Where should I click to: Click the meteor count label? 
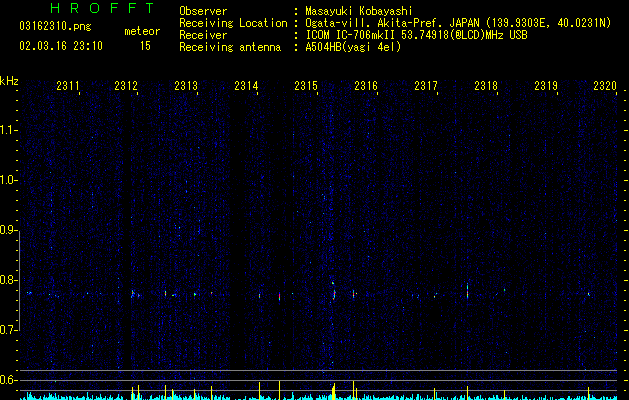[142, 31]
